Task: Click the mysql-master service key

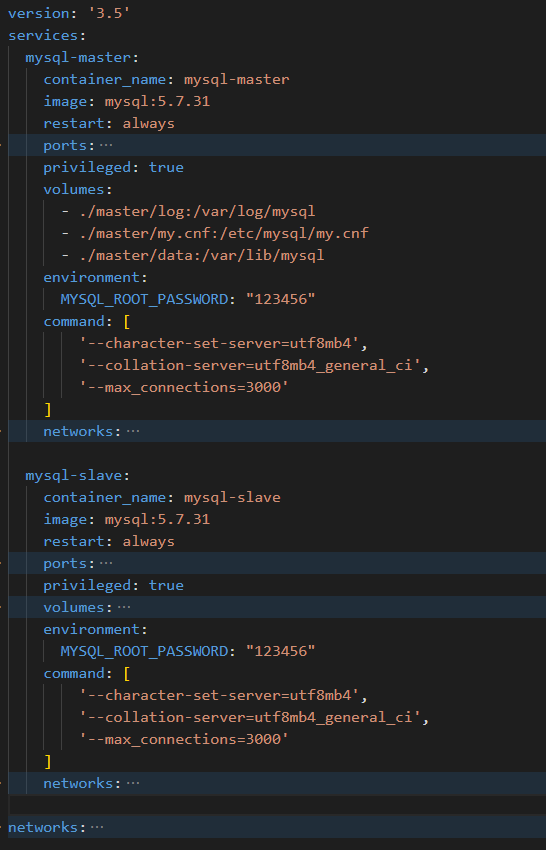Action: (x=78, y=58)
